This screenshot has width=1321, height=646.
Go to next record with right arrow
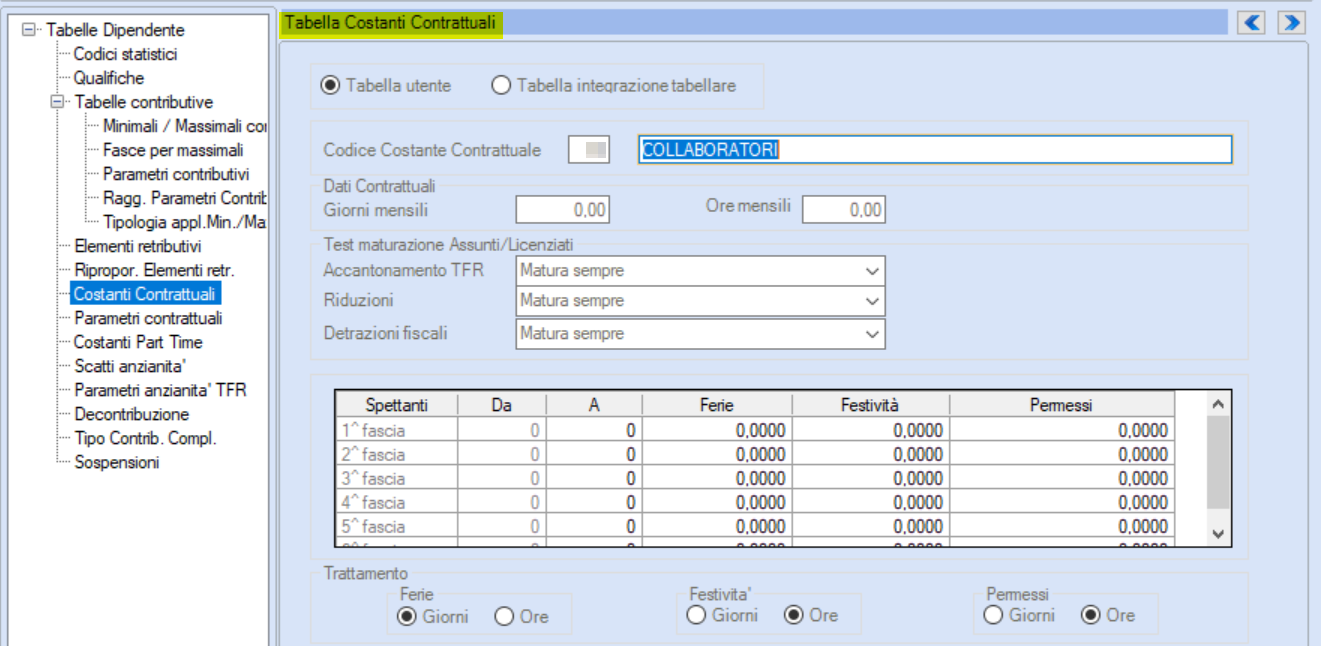1292,22
